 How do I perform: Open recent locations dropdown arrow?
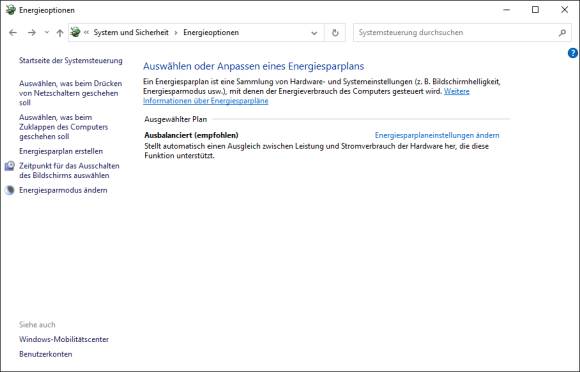click(x=47, y=33)
